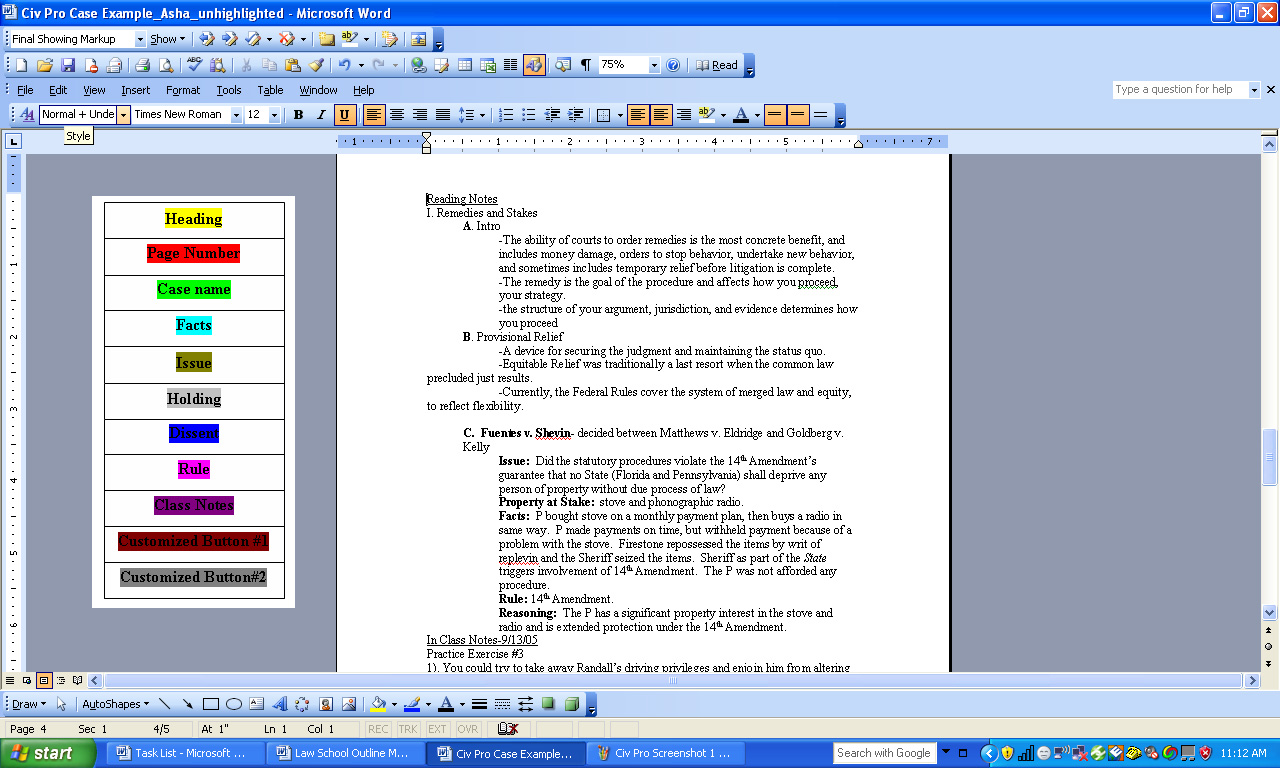Select the Oval shape tool
The image size is (1280, 768).
[x=234, y=704]
